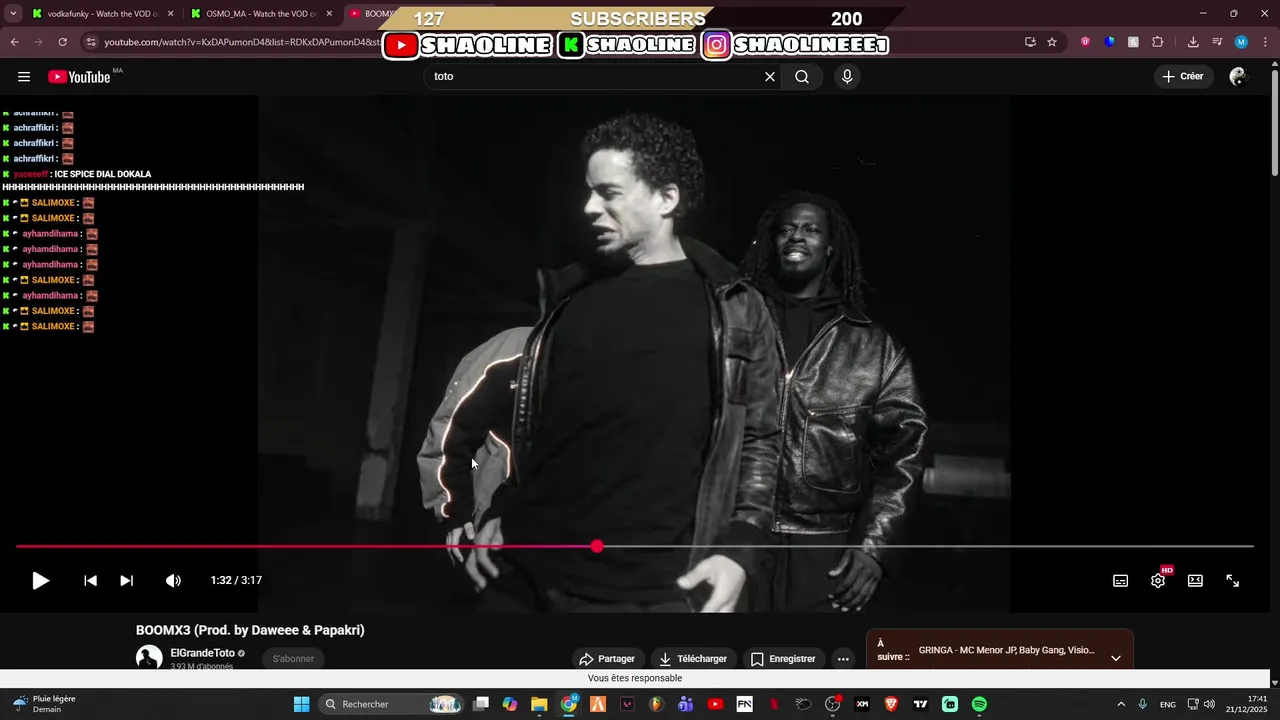The width and height of the screenshot is (1280, 720).
Task: Click the magnifier search button
Action: 802,77
